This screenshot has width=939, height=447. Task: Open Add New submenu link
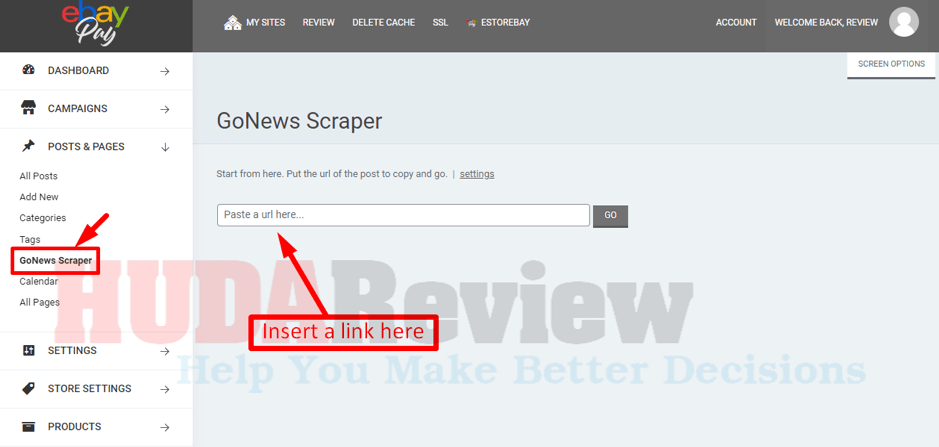(39, 197)
